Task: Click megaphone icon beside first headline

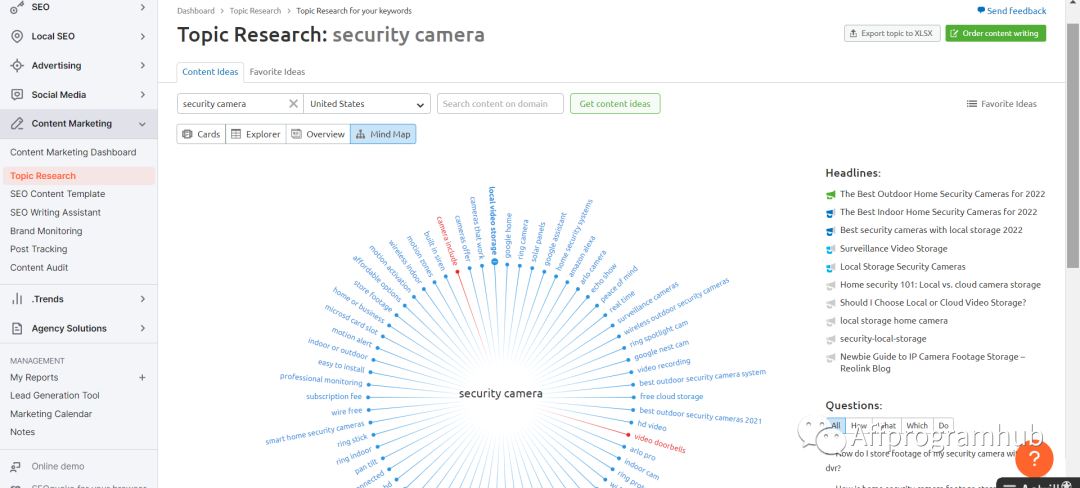Action: coord(831,194)
